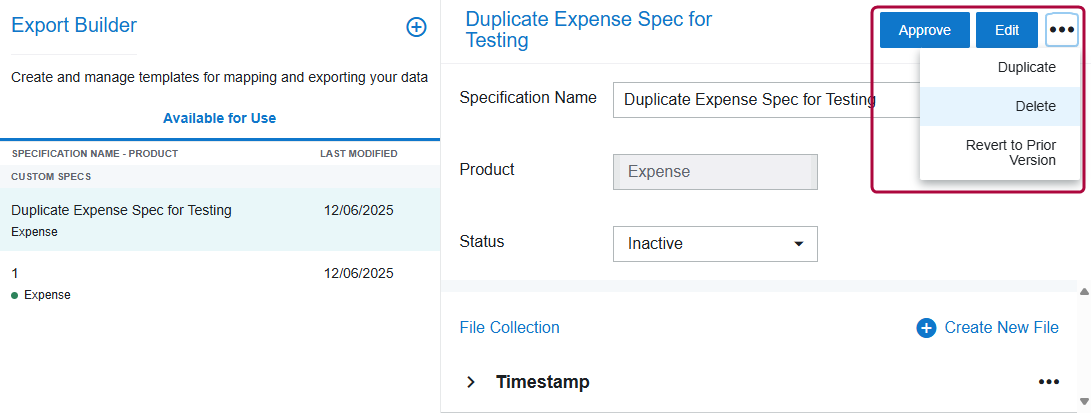Switch to the Available for Use tab

tap(219, 118)
